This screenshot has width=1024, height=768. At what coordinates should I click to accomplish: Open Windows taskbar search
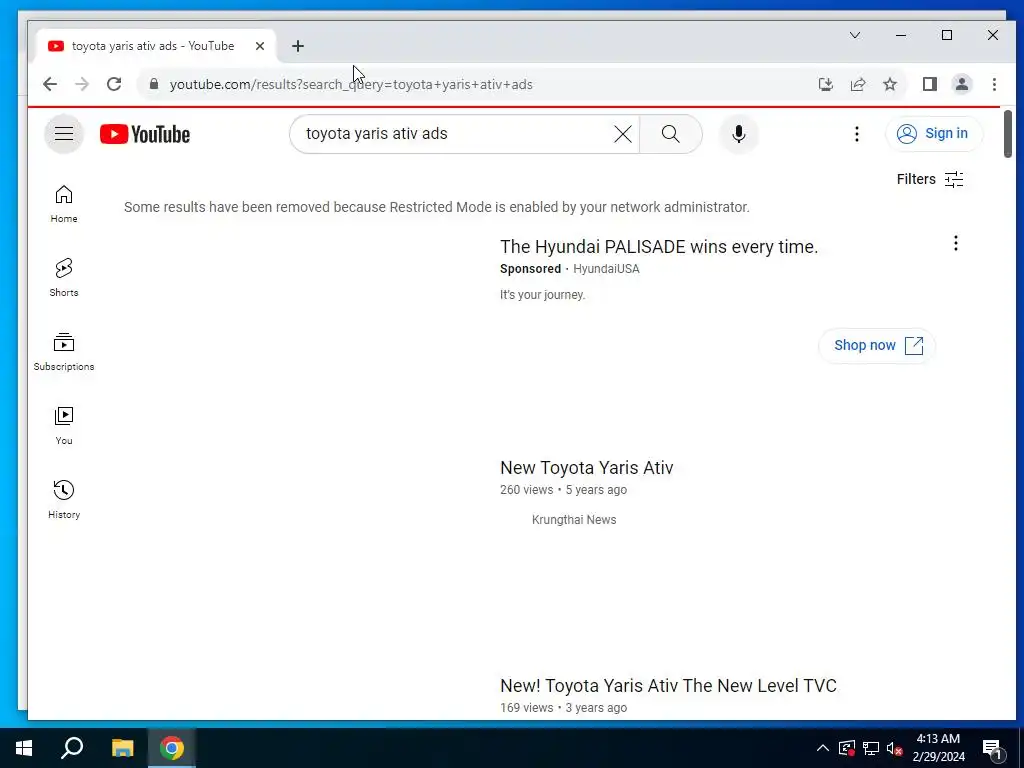pos(72,748)
